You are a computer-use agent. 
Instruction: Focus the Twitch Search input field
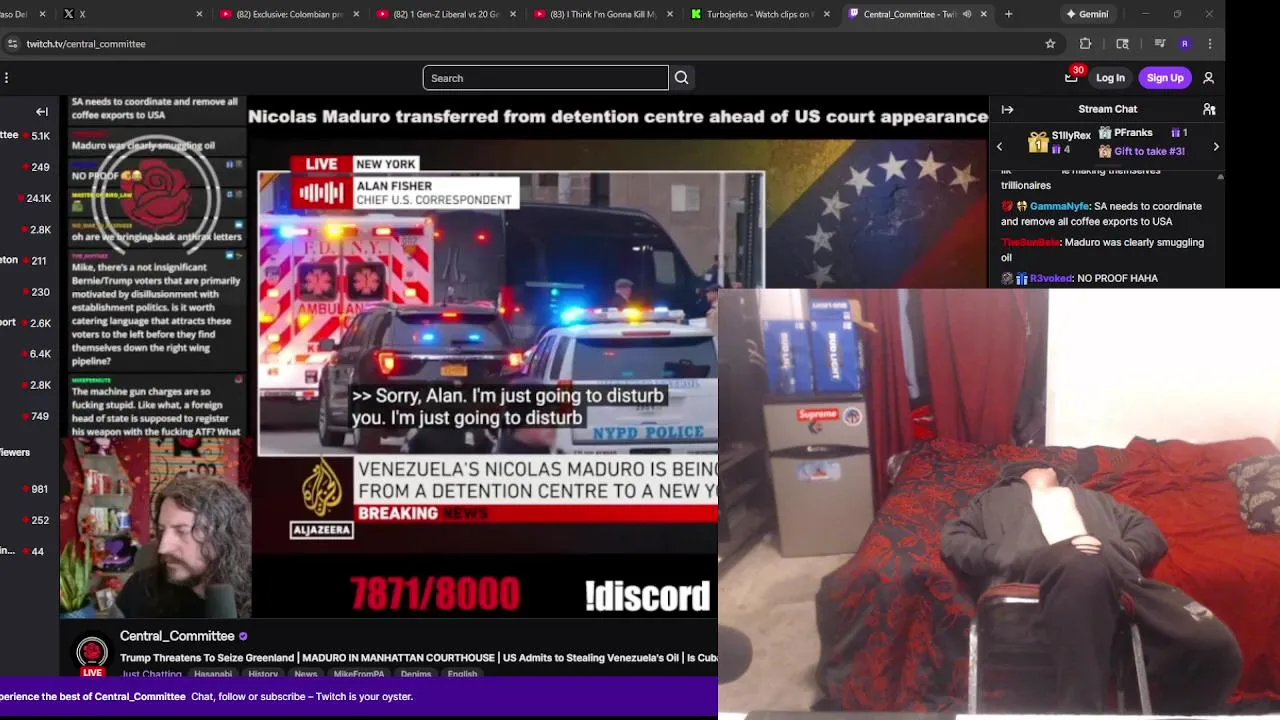pyautogui.click(x=545, y=78)
